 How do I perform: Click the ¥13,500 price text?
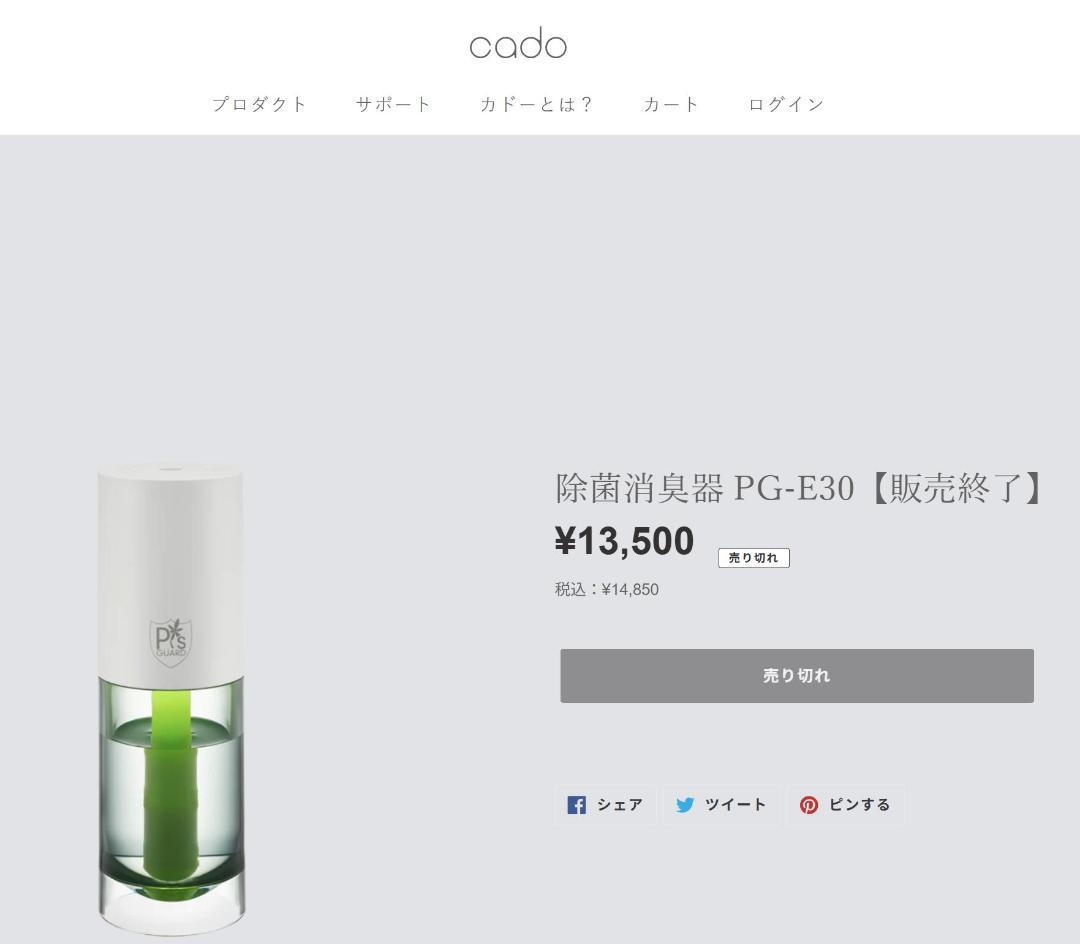(x=625, y=541)
